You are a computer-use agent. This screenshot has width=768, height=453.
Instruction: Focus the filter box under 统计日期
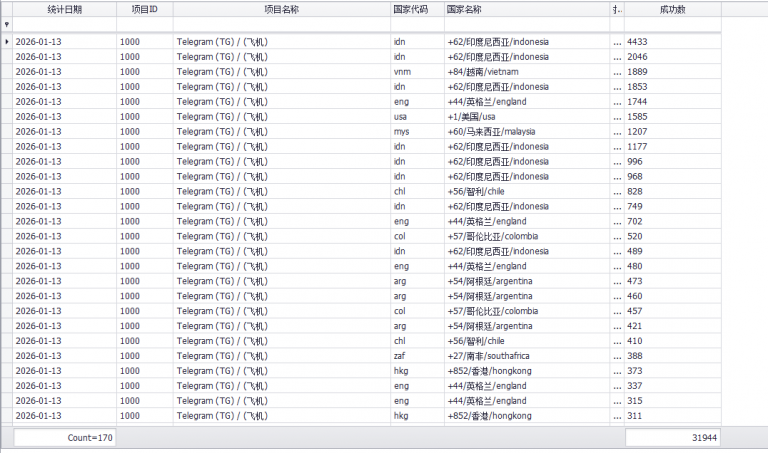[x=64, y=24]
